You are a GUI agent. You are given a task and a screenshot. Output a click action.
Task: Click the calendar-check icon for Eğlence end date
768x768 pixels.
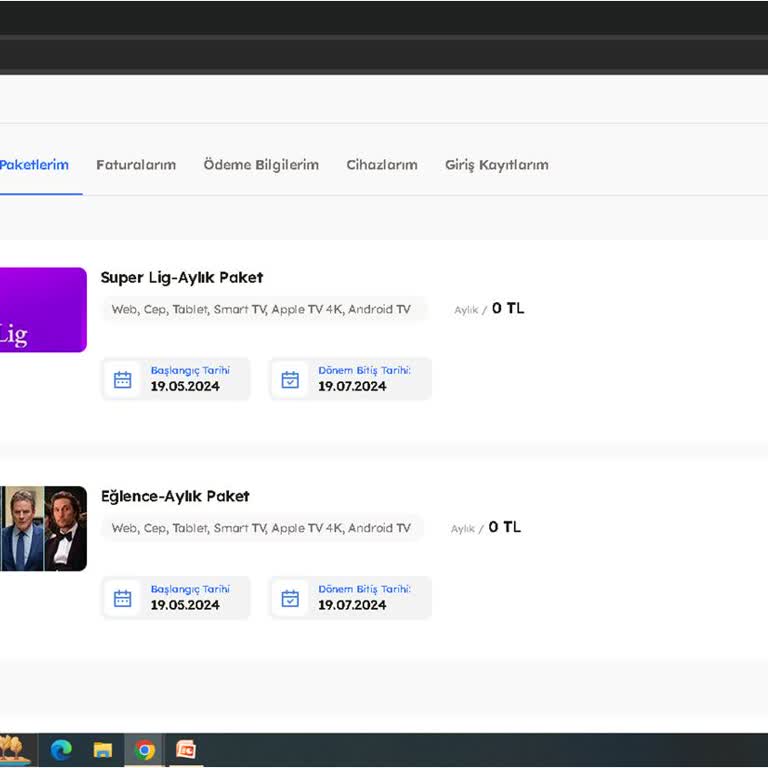(x=290, y=599)
